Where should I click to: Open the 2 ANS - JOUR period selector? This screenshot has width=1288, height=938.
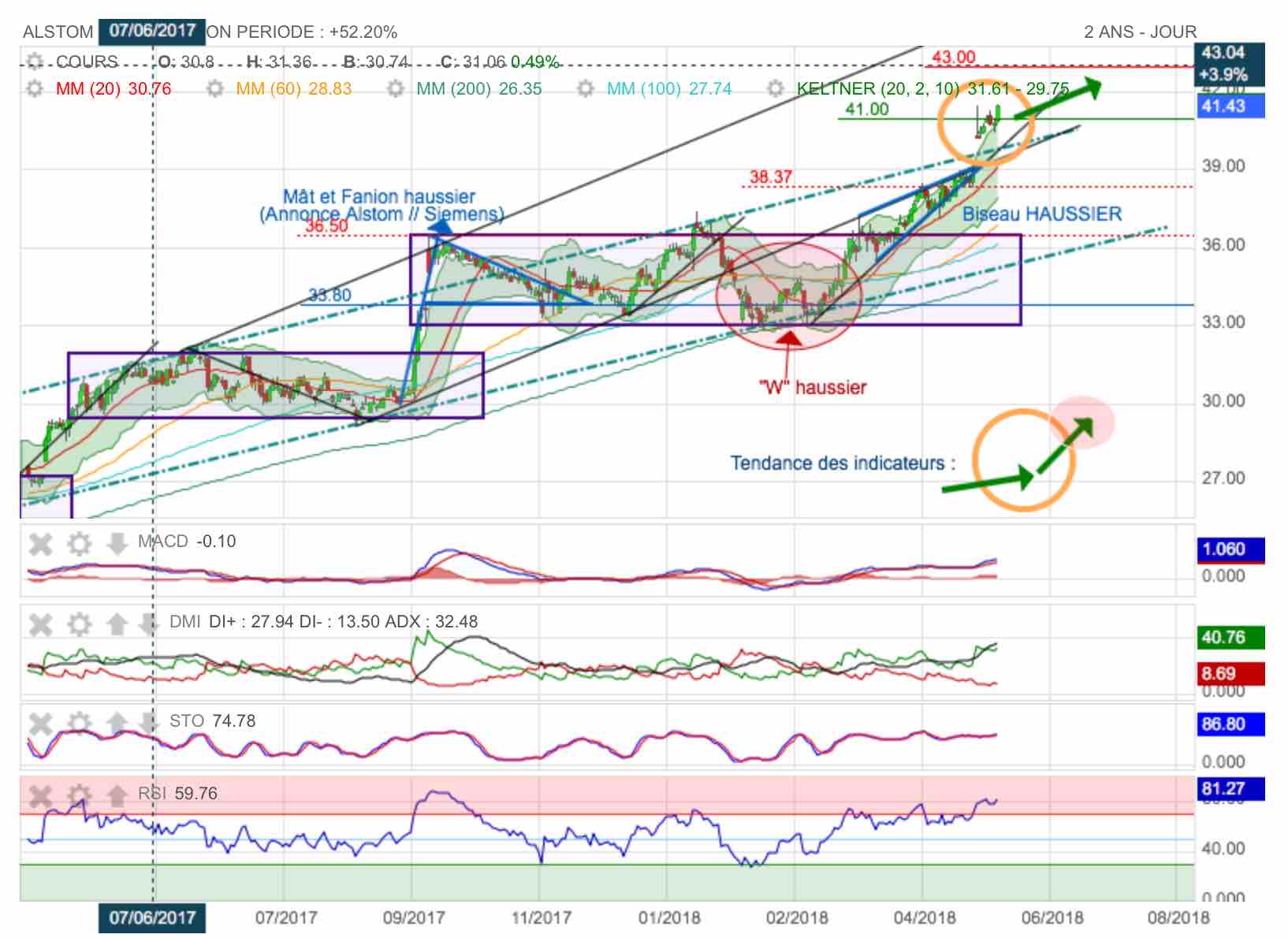[x=1140, y=32]
